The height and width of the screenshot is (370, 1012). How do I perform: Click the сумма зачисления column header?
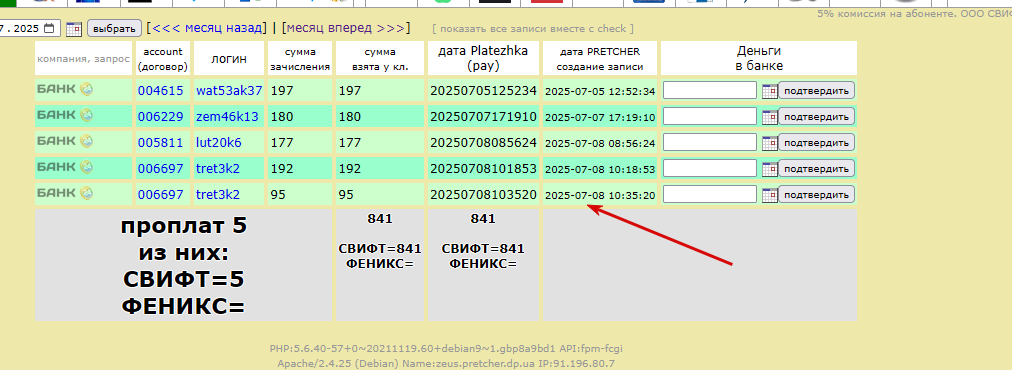300,58
